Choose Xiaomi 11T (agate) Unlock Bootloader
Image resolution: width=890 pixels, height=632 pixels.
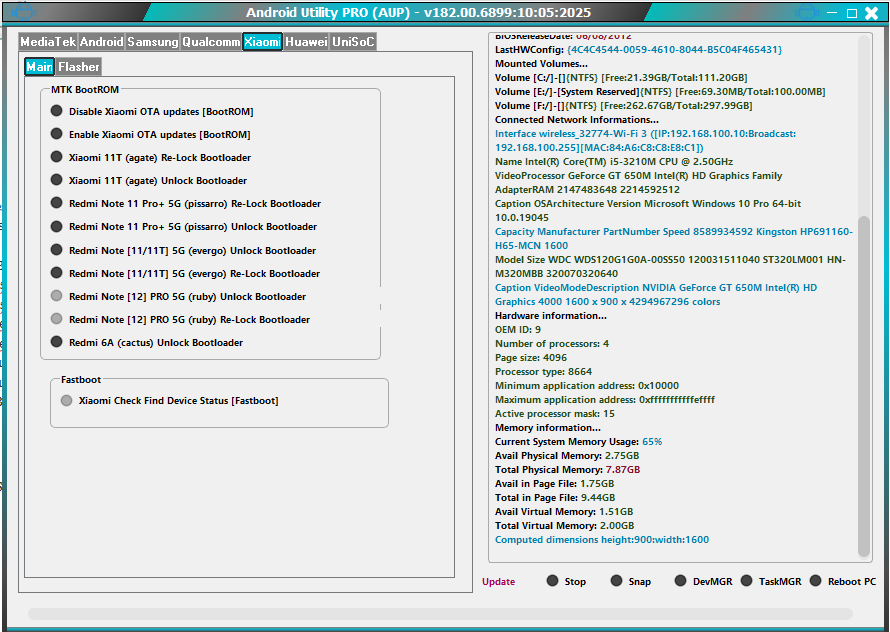tap(149, 181)
